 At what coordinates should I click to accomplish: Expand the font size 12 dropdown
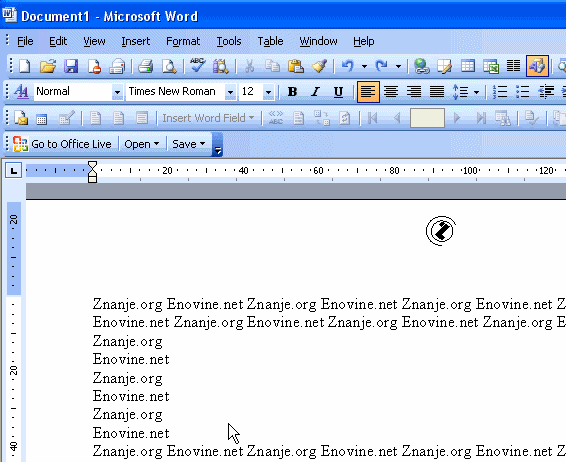[268, 92]
